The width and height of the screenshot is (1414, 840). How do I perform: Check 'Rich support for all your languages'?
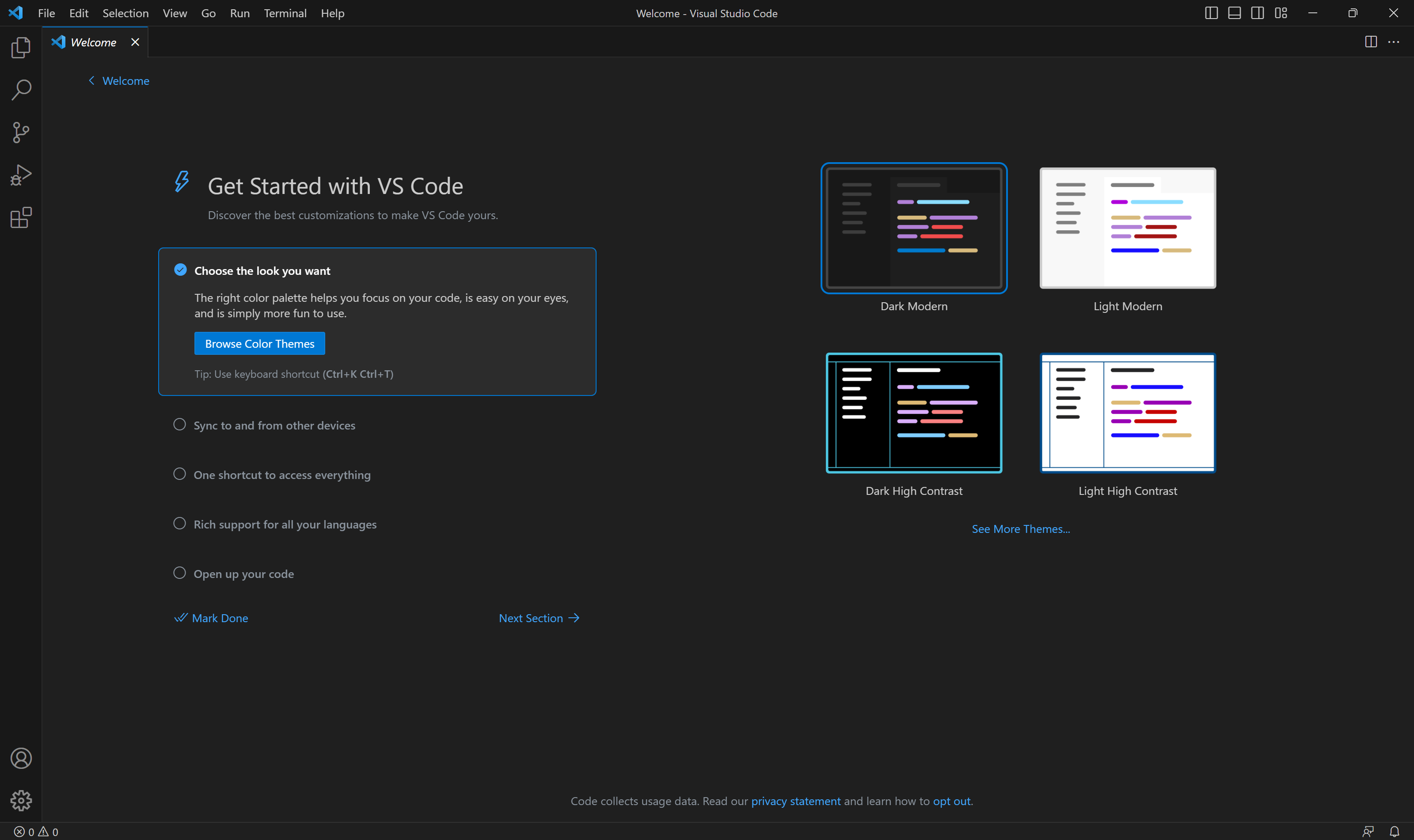[179, 524]
